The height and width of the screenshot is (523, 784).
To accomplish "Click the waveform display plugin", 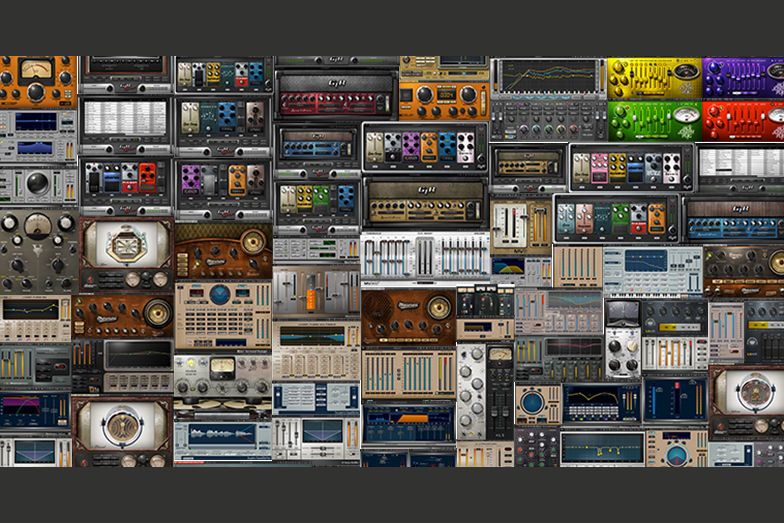I will click(222, 435).
